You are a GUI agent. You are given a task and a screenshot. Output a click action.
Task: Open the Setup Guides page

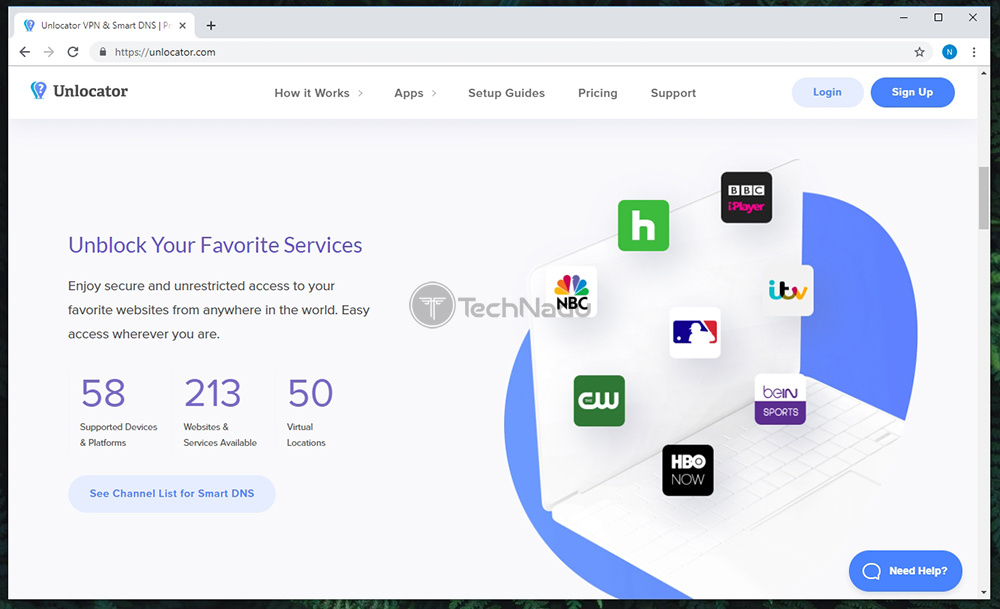[506, 93]
